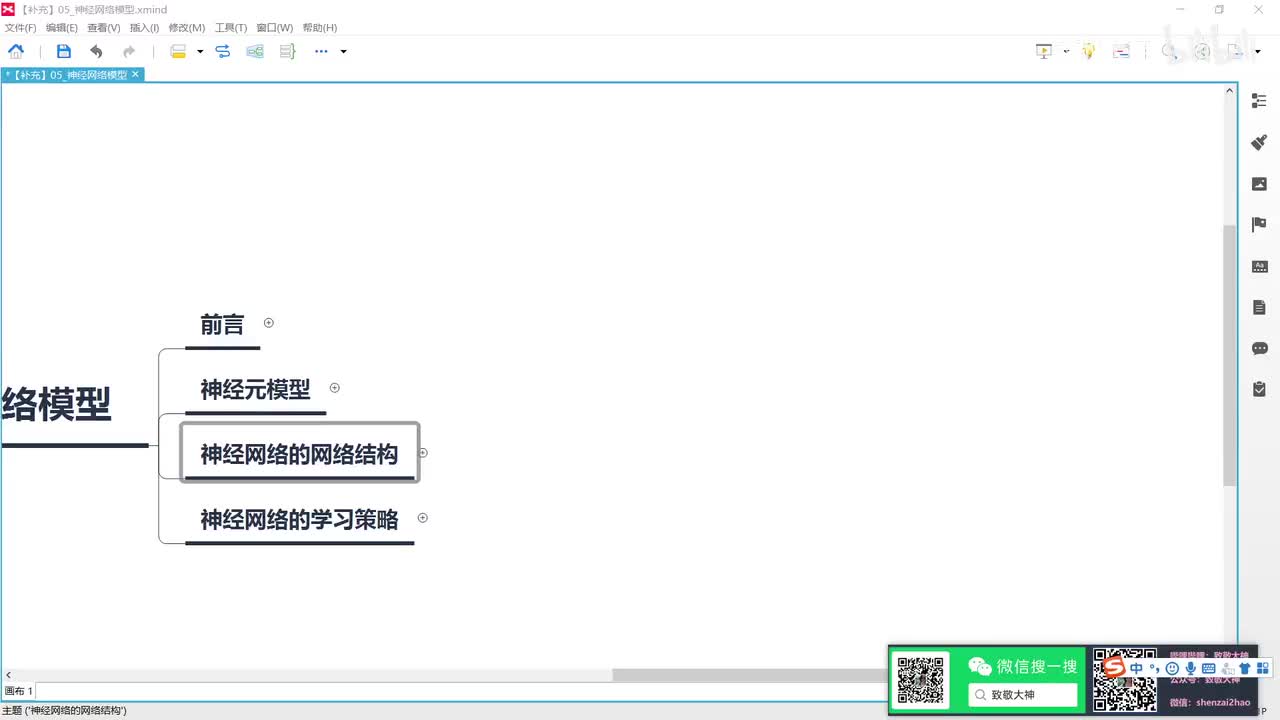Click the horizontal scrollbar thumb of the canvas
The height and width of the screenshot is (720, 1280).
[x=750, y=675]
